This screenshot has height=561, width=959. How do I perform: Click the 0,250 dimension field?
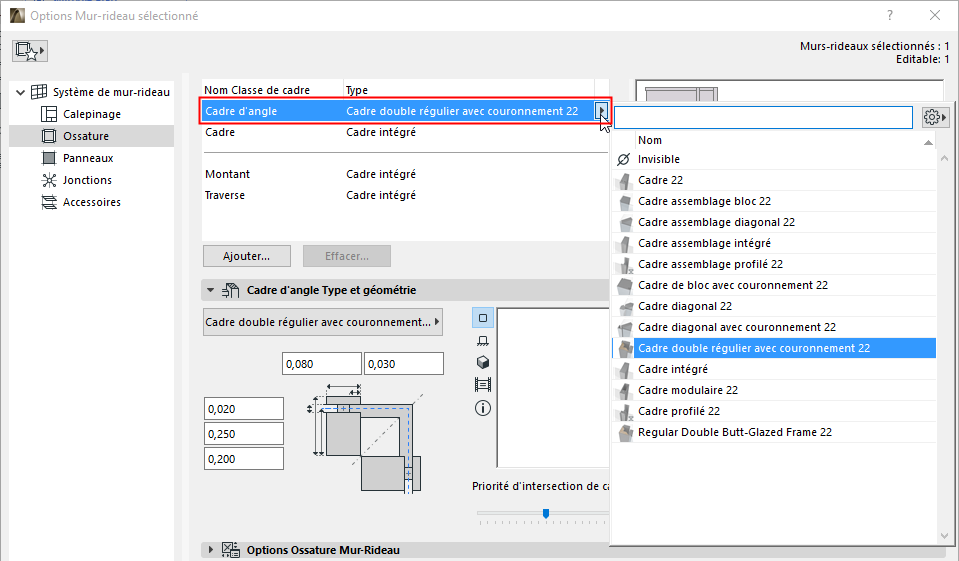click(x=244, y=434)
